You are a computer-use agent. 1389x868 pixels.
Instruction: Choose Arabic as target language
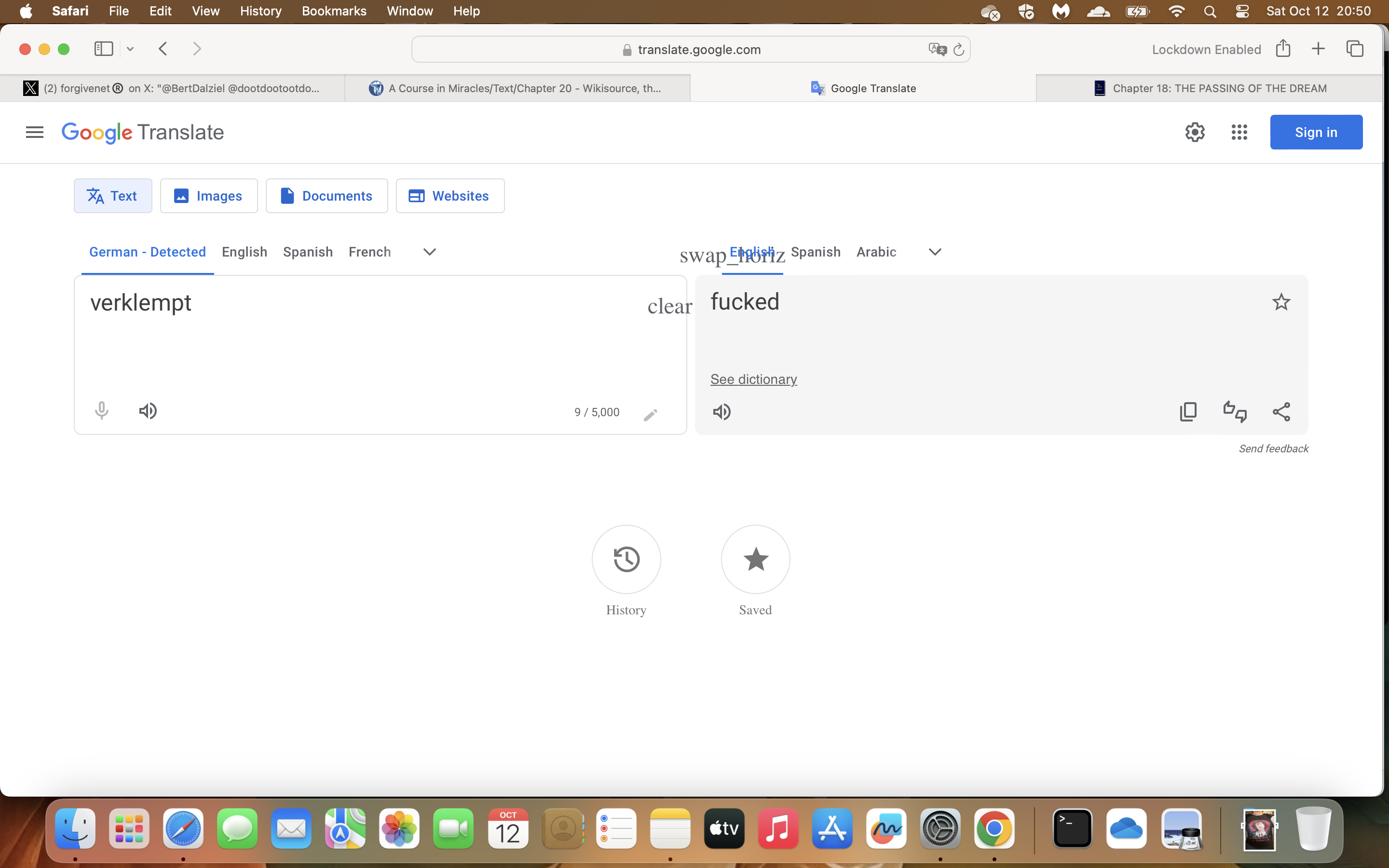[876, 252]
